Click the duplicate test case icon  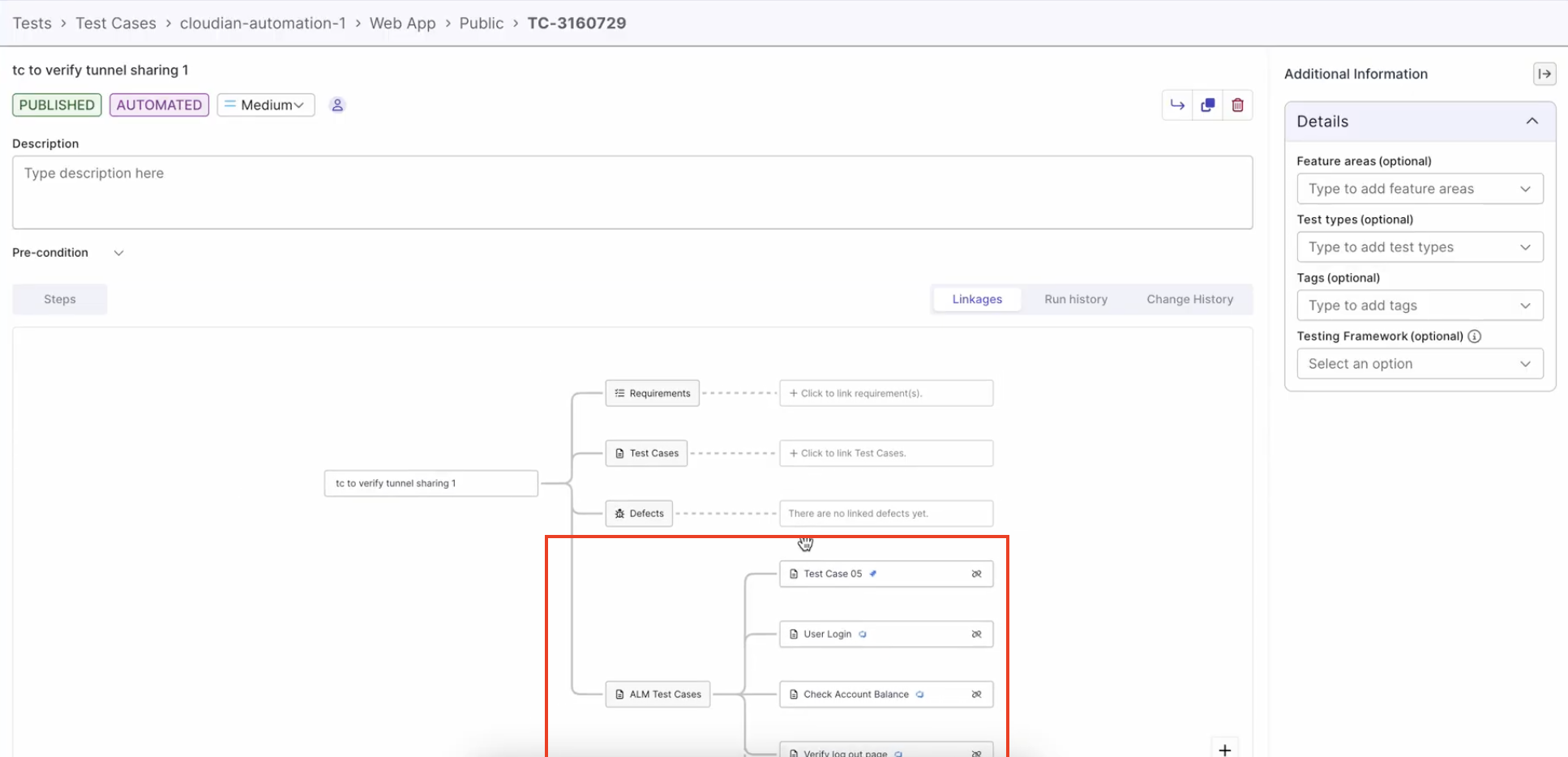click(x=1207, y=105)
